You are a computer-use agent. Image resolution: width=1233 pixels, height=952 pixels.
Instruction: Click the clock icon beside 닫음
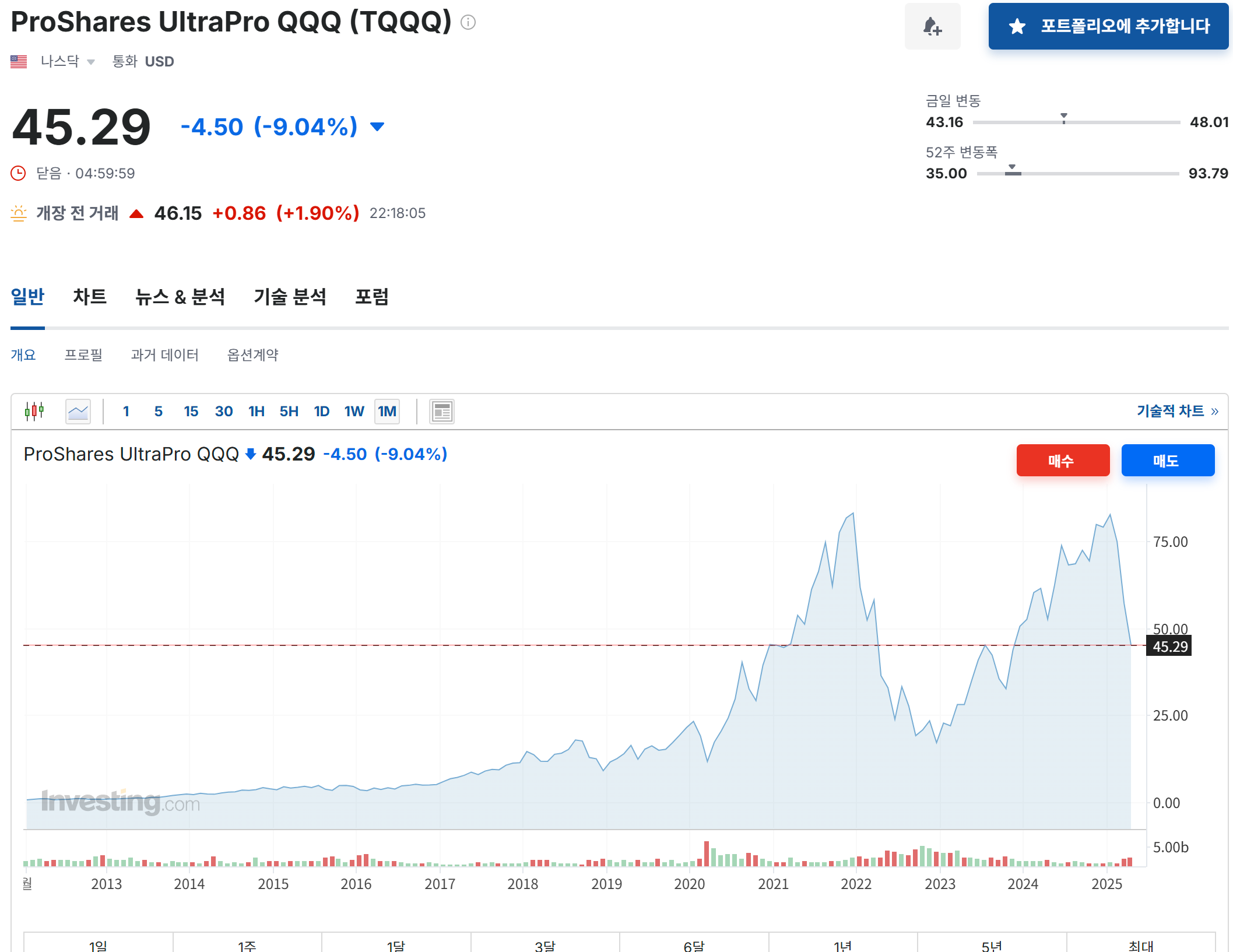click(18, 173)
